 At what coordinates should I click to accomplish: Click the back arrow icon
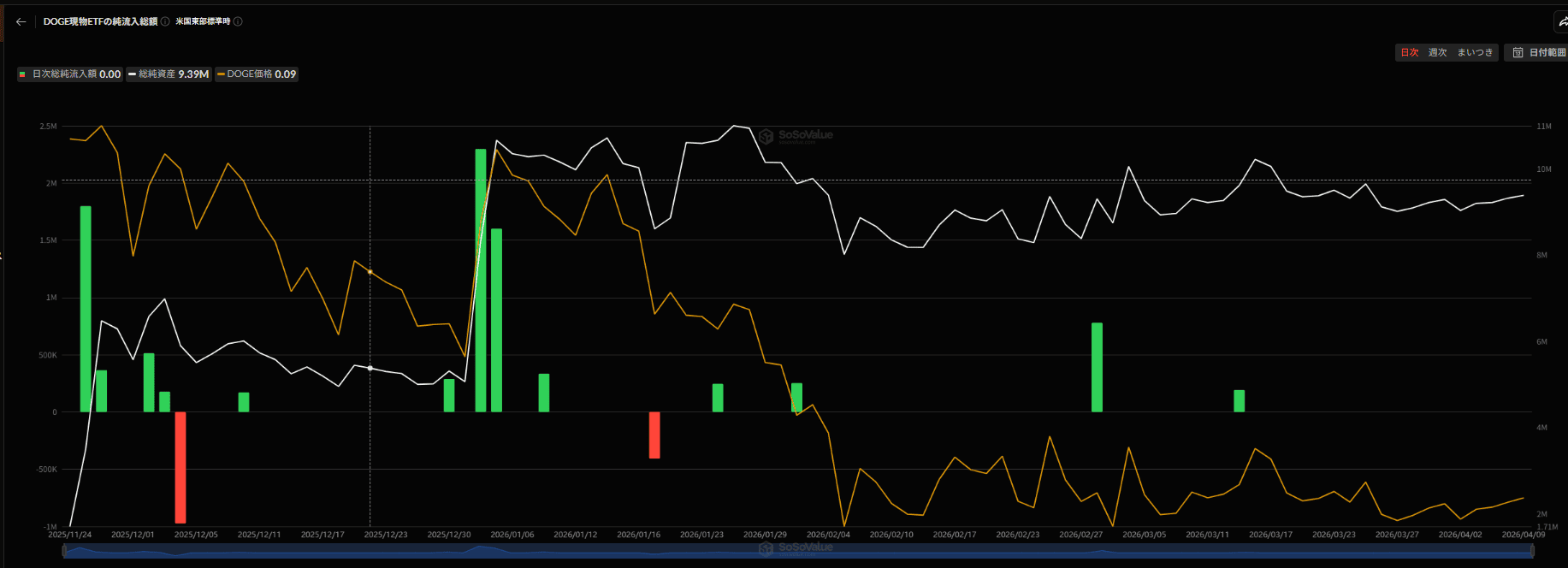click(x=21, y=21)
